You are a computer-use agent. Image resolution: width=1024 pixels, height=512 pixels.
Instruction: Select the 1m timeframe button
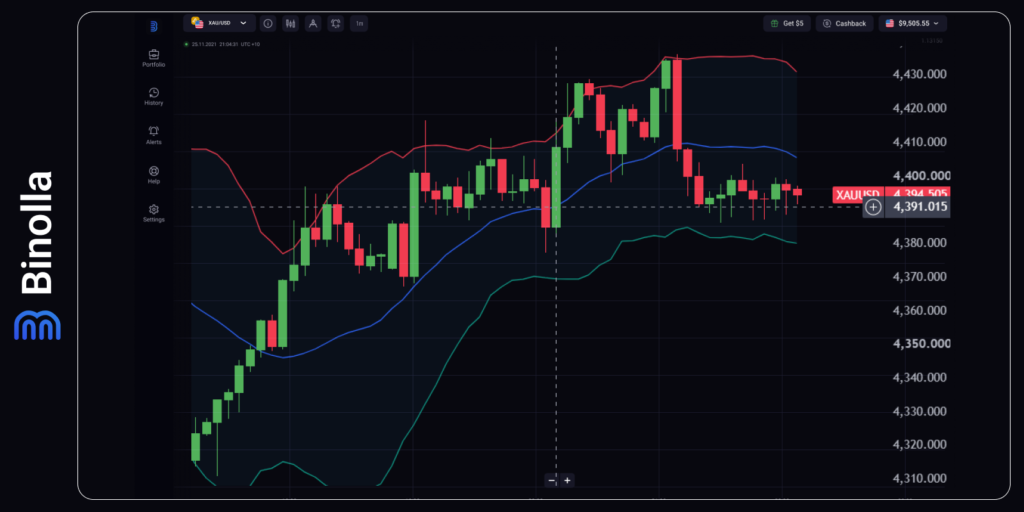[x=359, y=24]
